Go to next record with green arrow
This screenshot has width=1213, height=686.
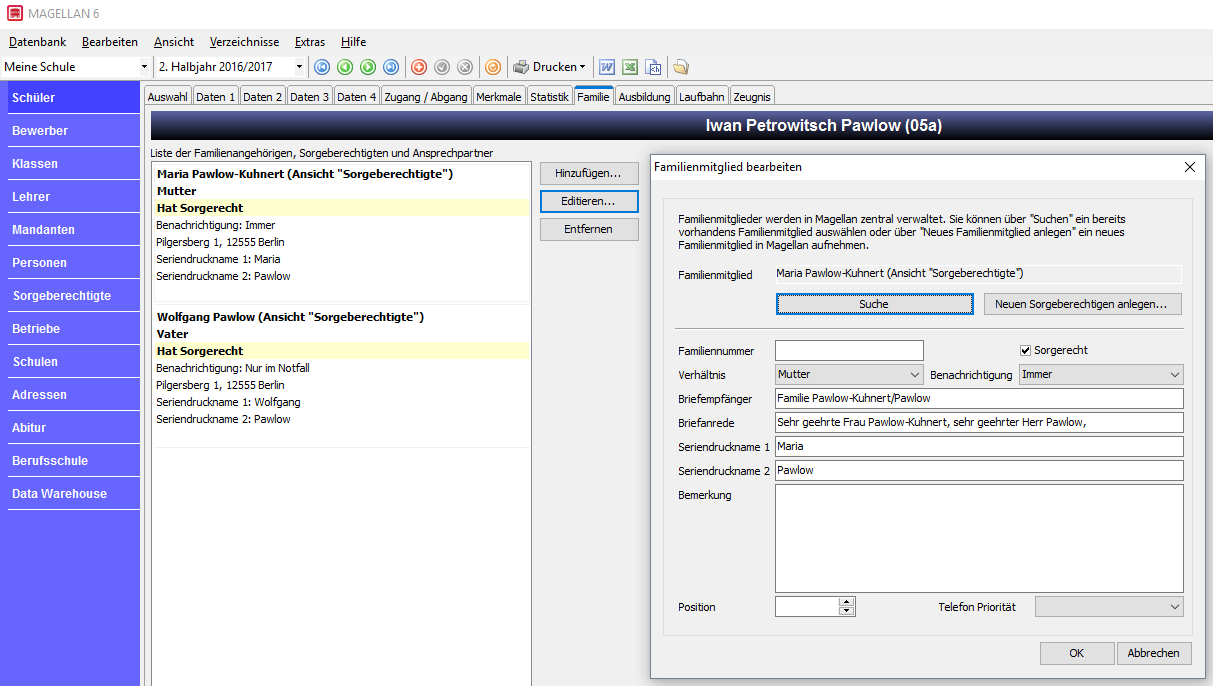368,67
